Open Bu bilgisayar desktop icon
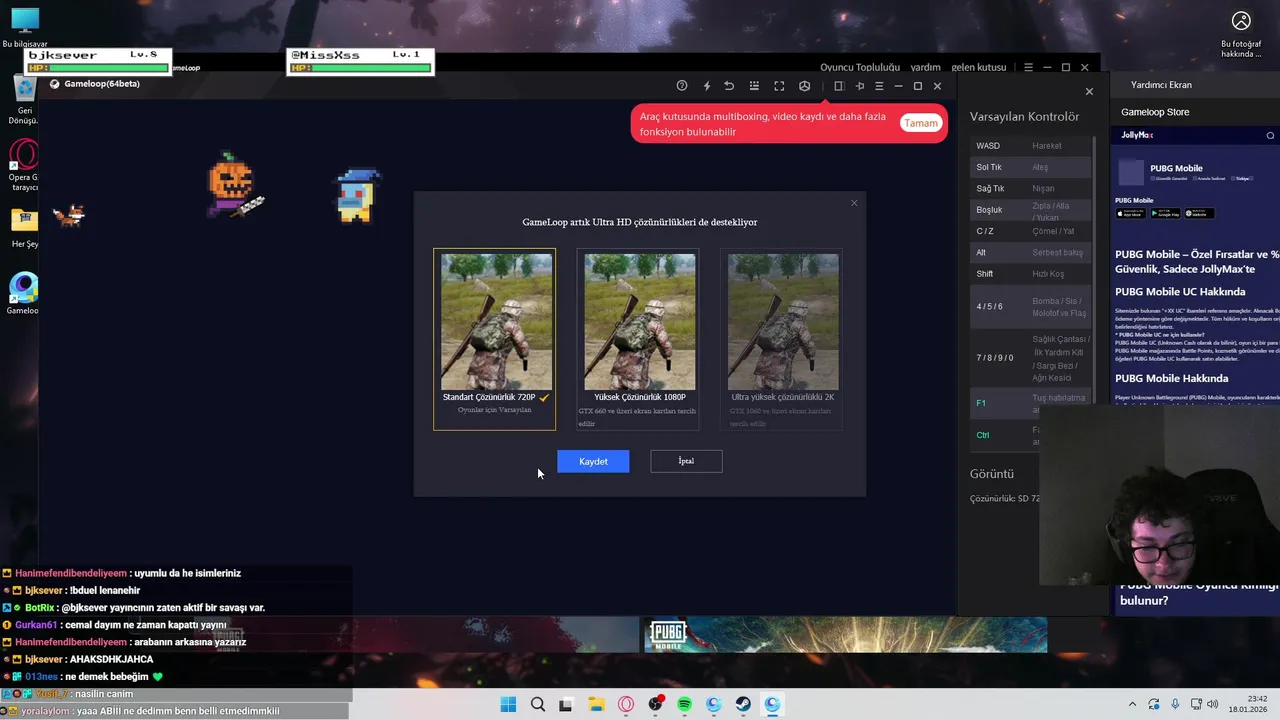 [x=24, y=28]
